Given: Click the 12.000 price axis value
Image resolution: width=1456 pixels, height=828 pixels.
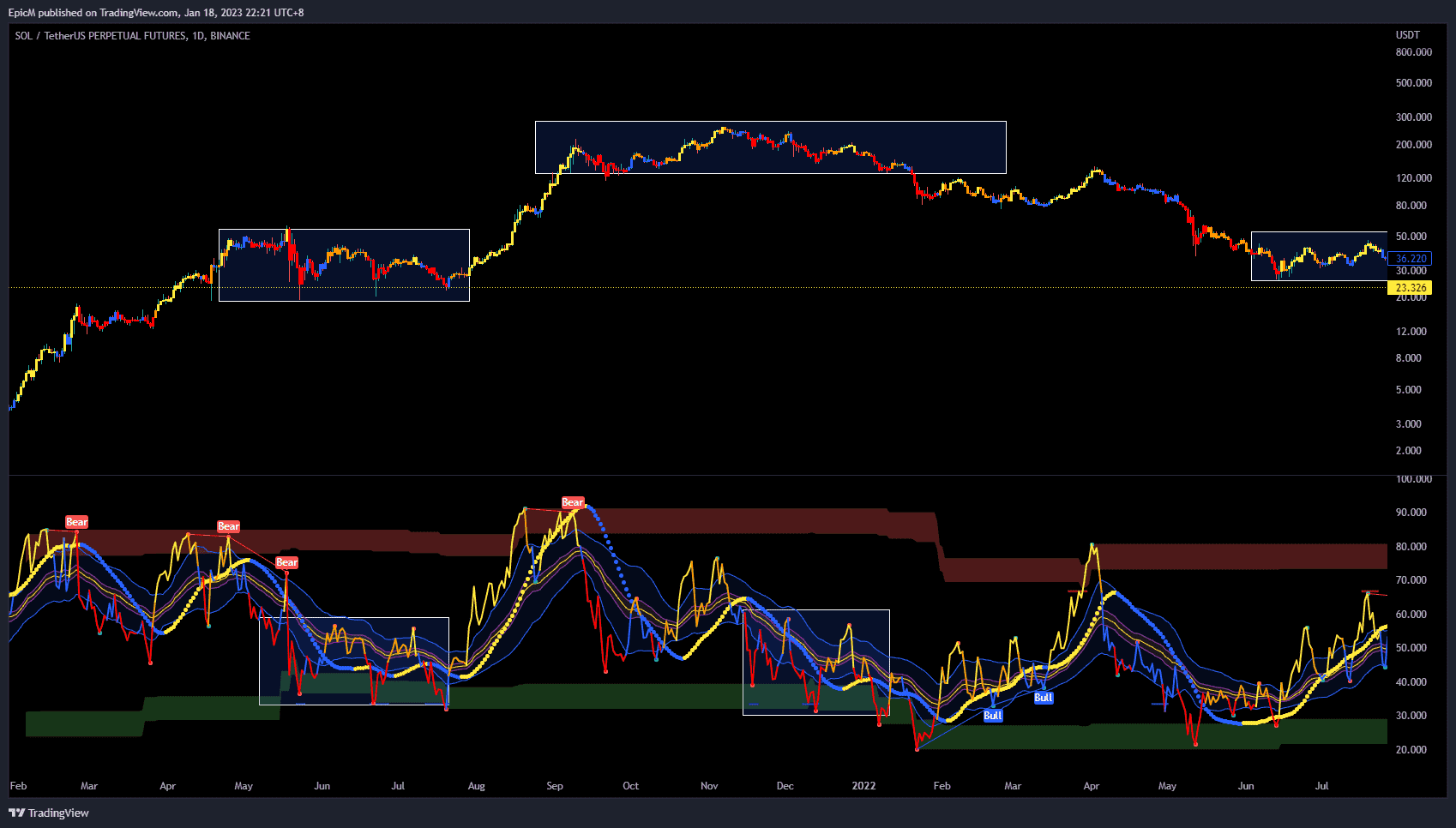Looking at the screenshot, I should (1411, 332).
